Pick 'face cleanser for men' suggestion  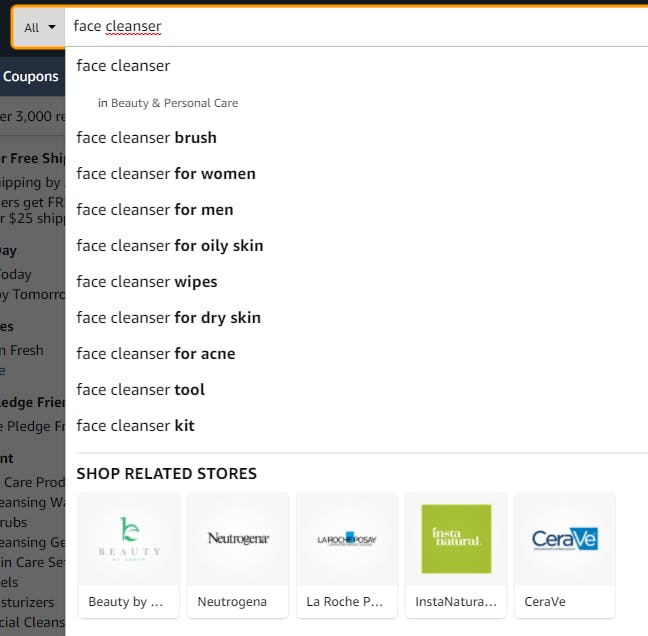155,210
